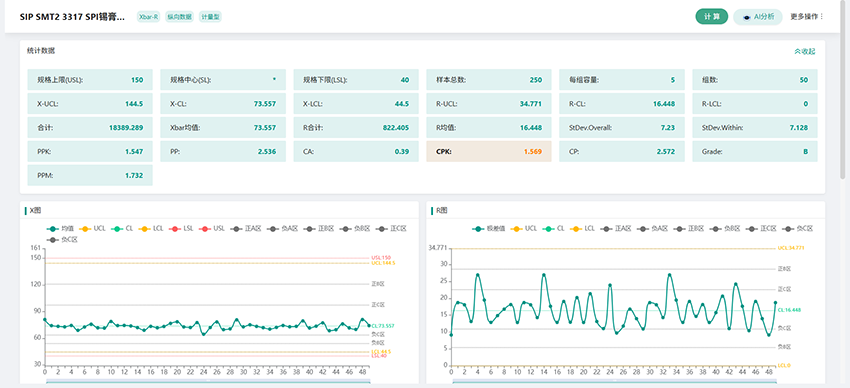Toggle the USL series in X图 legend
Screen dimensions: 850x388
click(x=212, y=229)
